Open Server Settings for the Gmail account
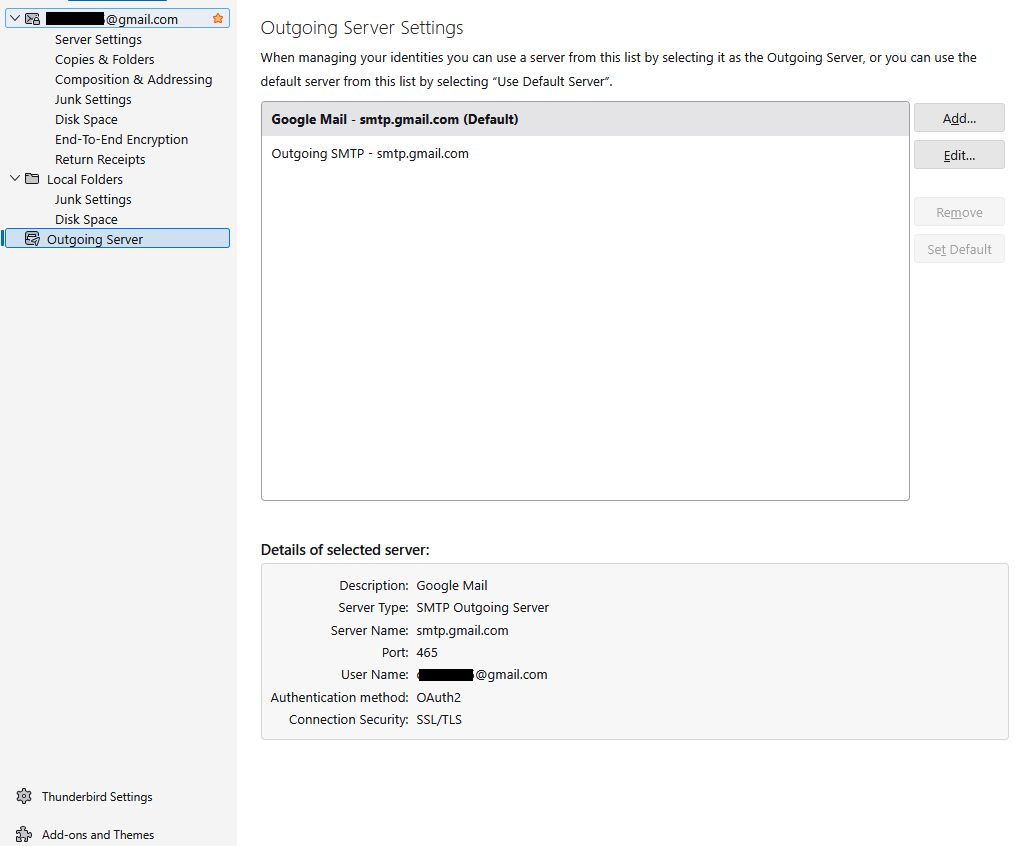This screenshot has height=846, width=1015. (x=98, y=39)
